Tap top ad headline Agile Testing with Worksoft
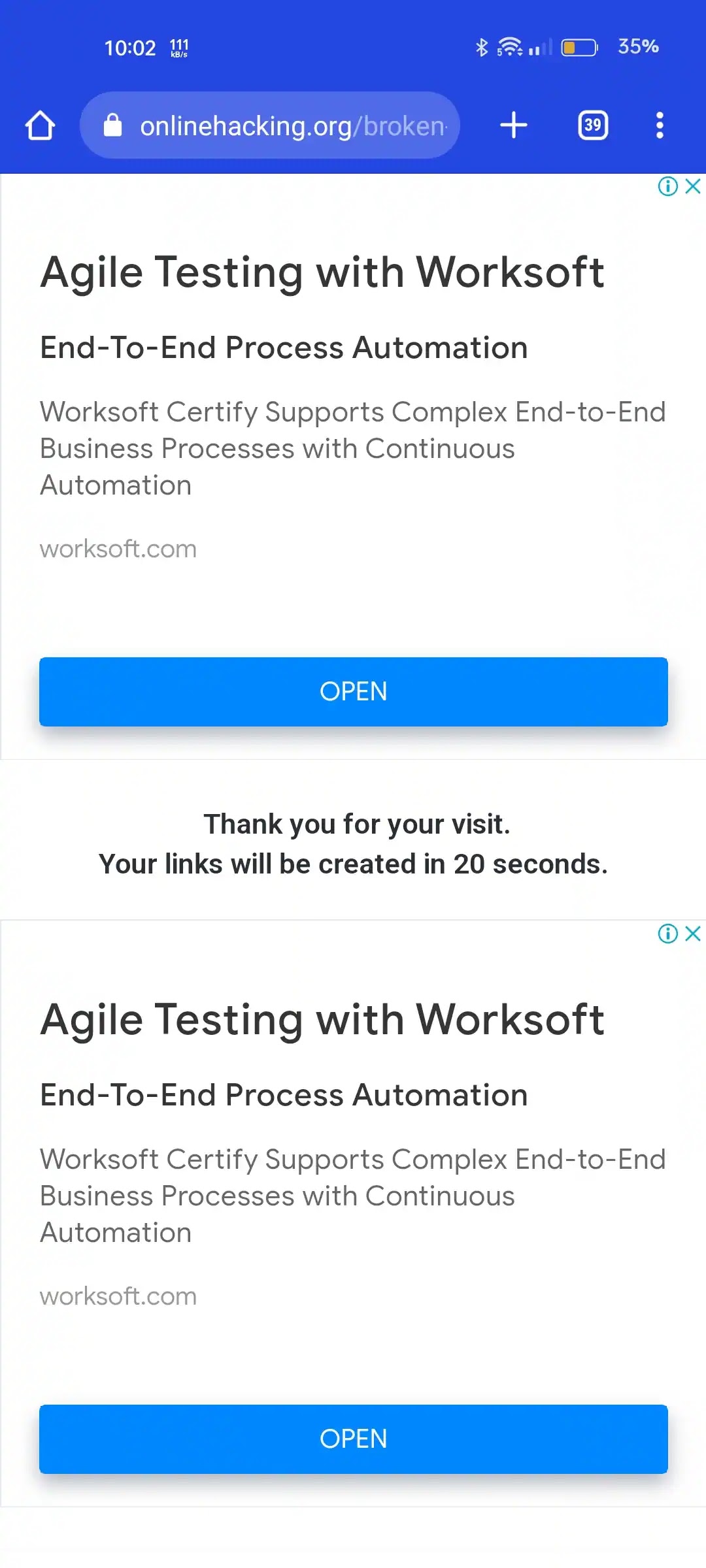706x1568 pixels. tap(322, 272)
